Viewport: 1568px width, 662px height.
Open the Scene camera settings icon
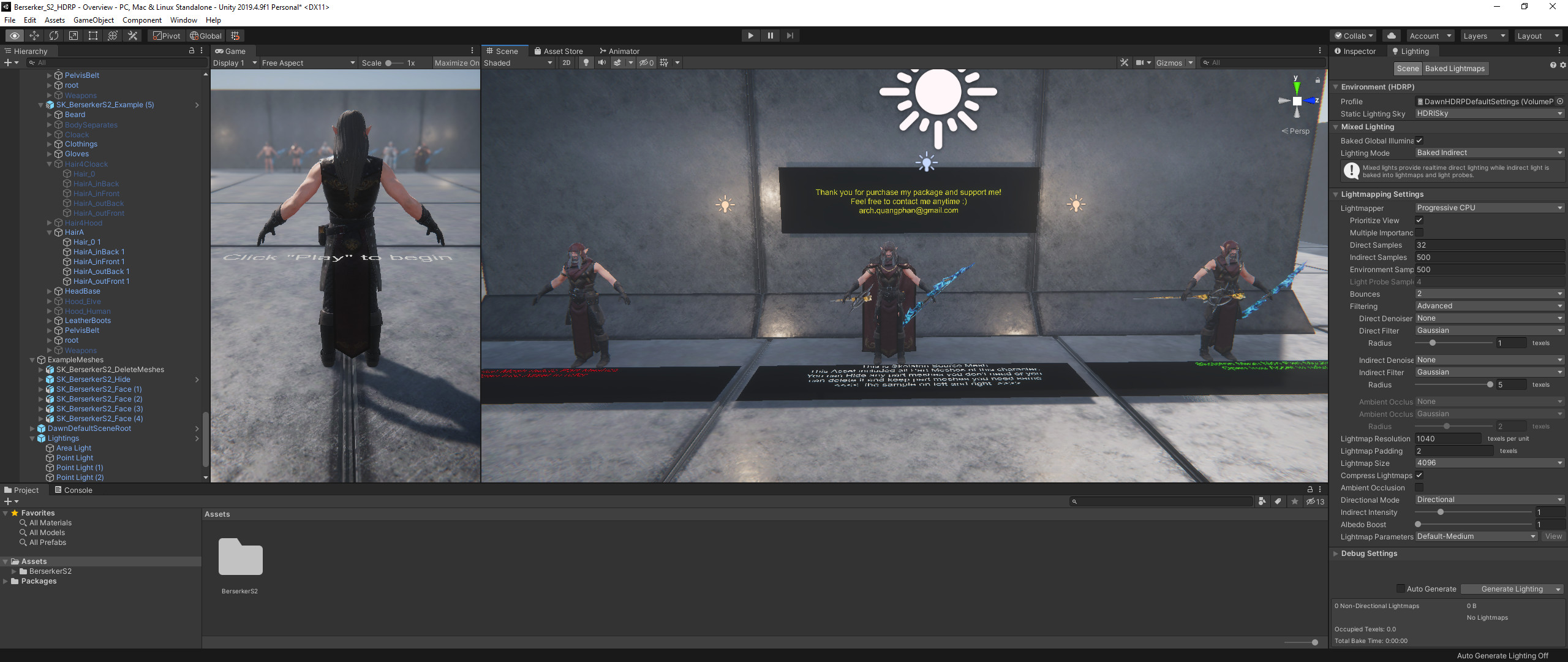point(1140,63)
